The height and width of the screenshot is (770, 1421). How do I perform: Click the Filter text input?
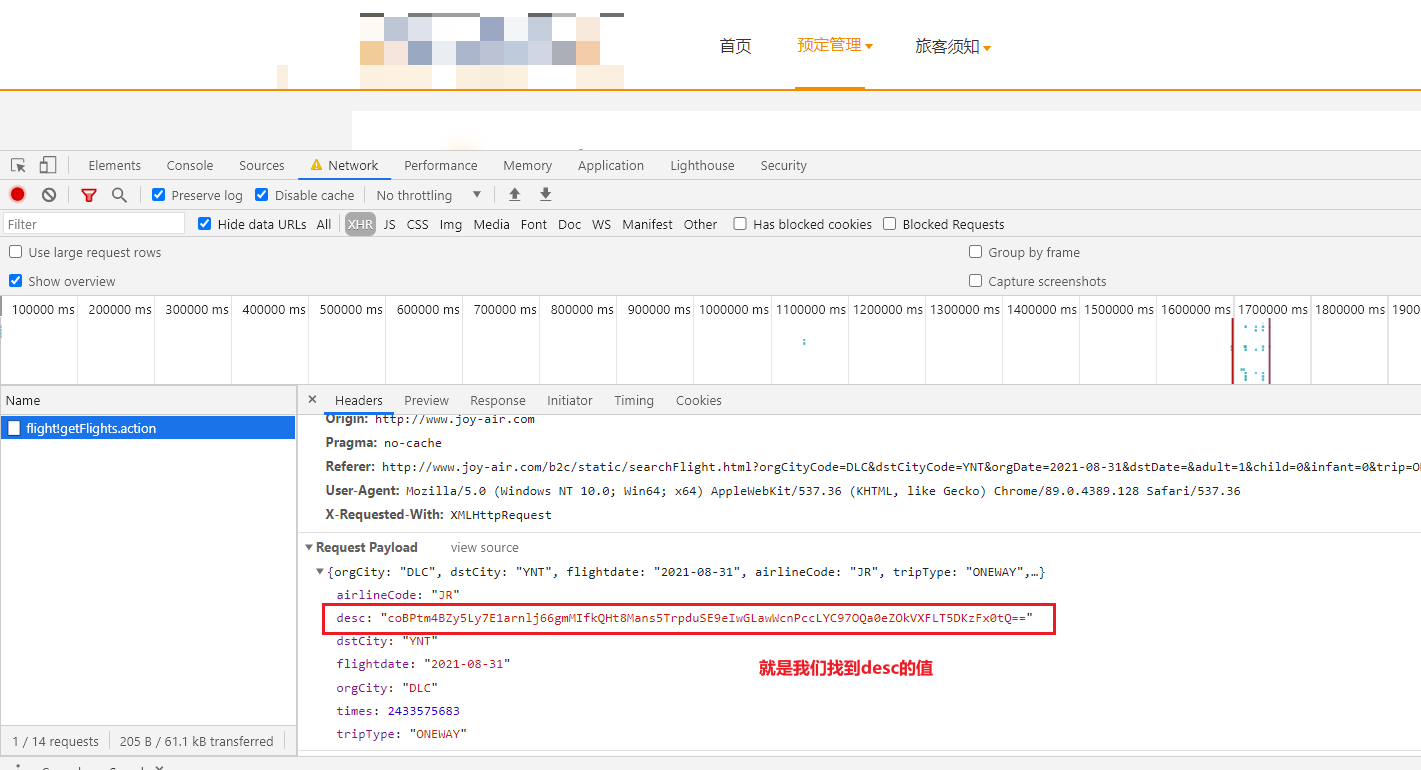click(94, 224)
